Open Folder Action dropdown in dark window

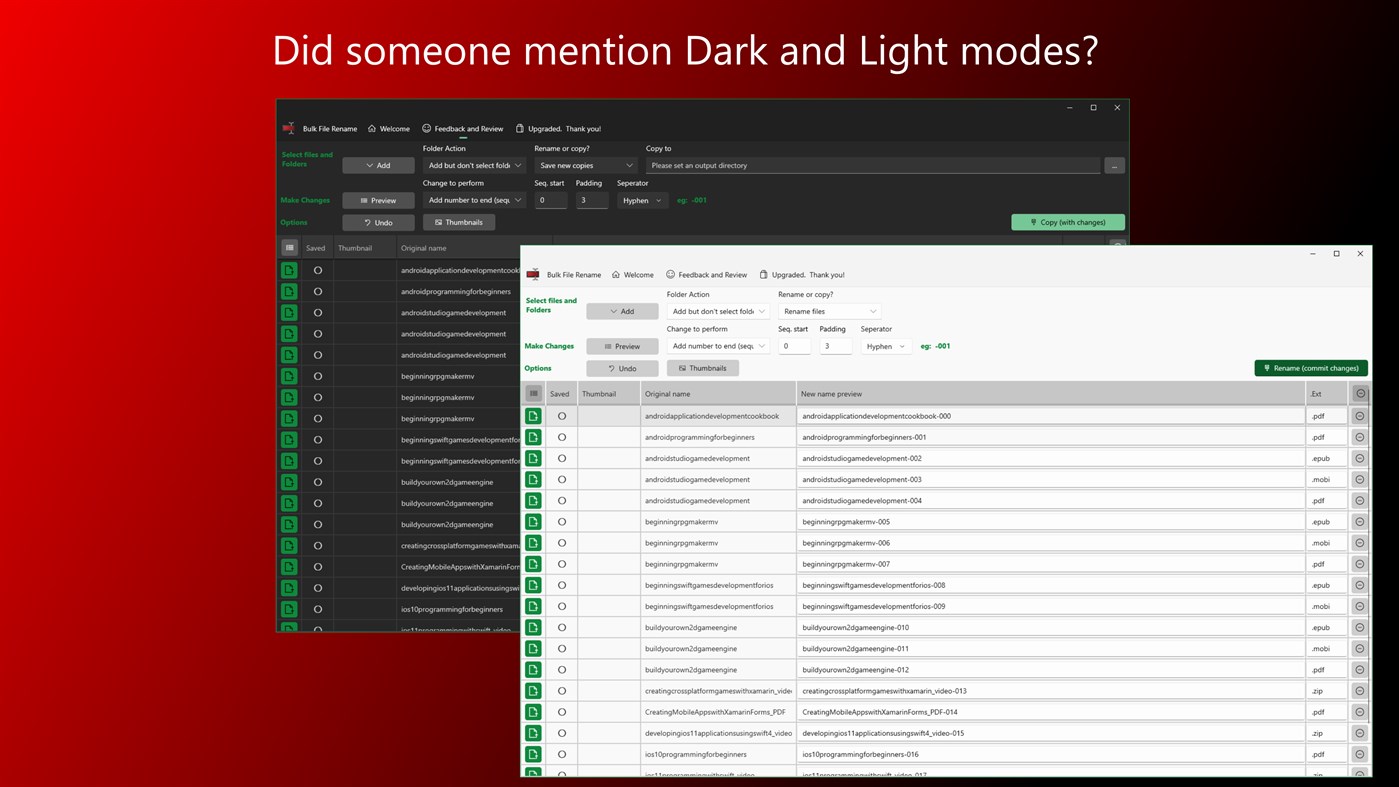pos(475,165)
